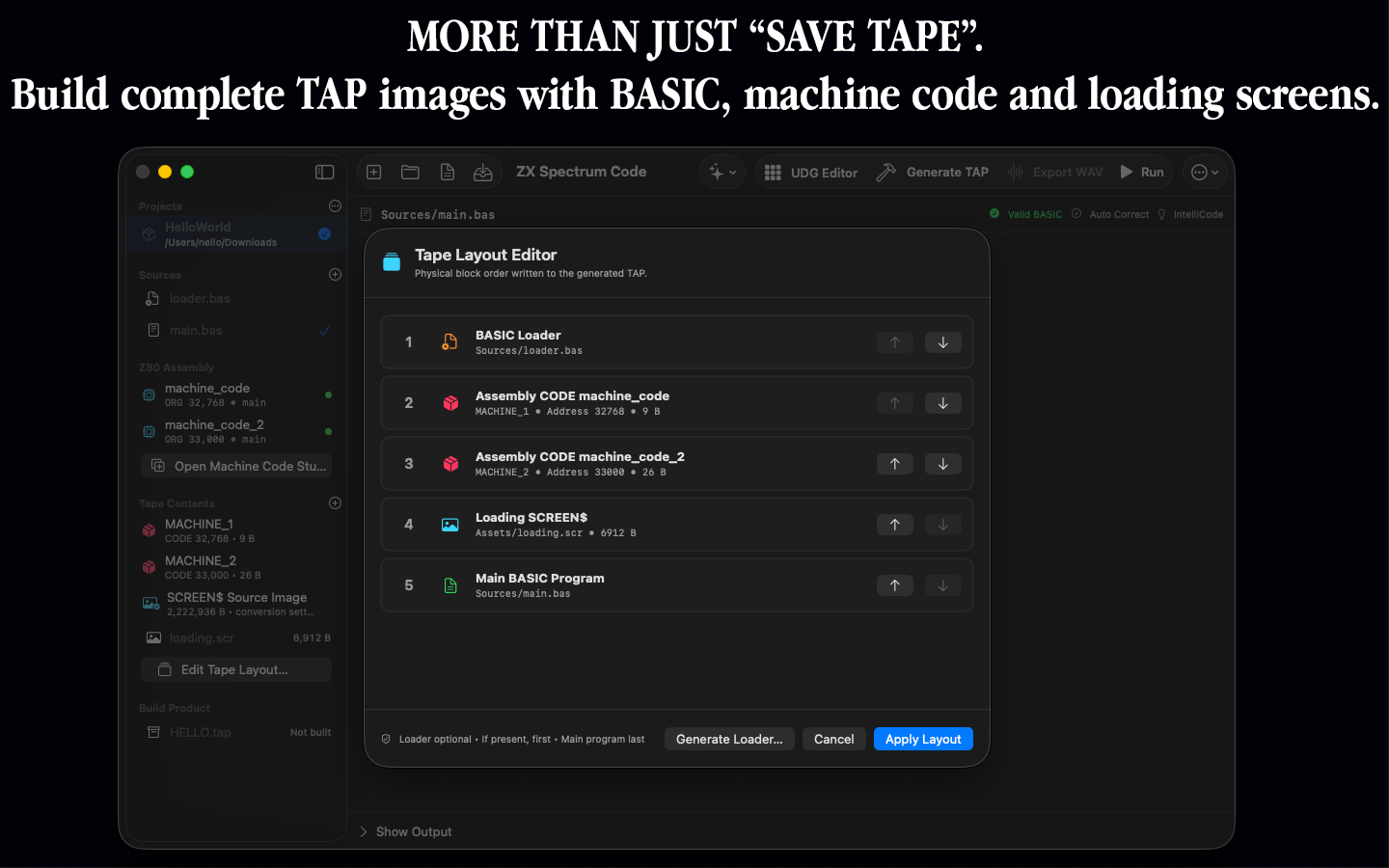Select Loading SCREEN$ row text

(x=531, y=518)
